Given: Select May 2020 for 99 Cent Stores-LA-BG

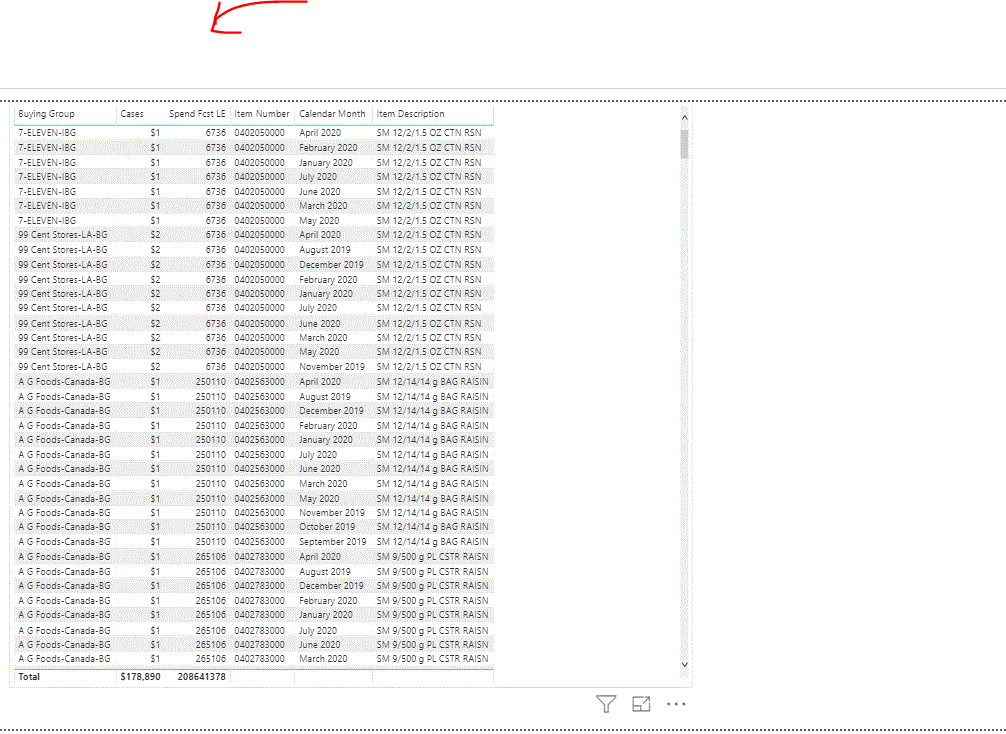Looking at the screenshot, I should click(319, 352).
